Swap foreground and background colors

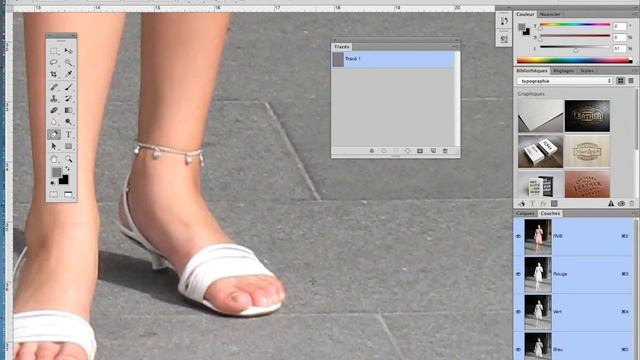pyautogui.click(x=67, y=168)
